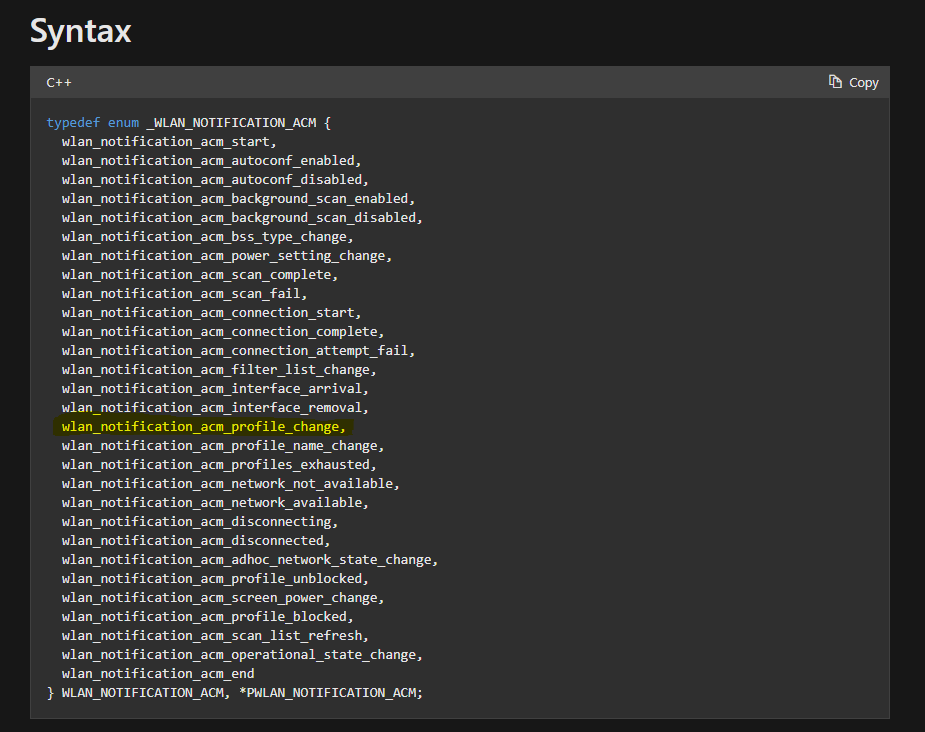
Task: Click the typedef enum _WLAN_NOTIFICATION_ACM line
Action: pyautogui.click(x=189, y=123)
